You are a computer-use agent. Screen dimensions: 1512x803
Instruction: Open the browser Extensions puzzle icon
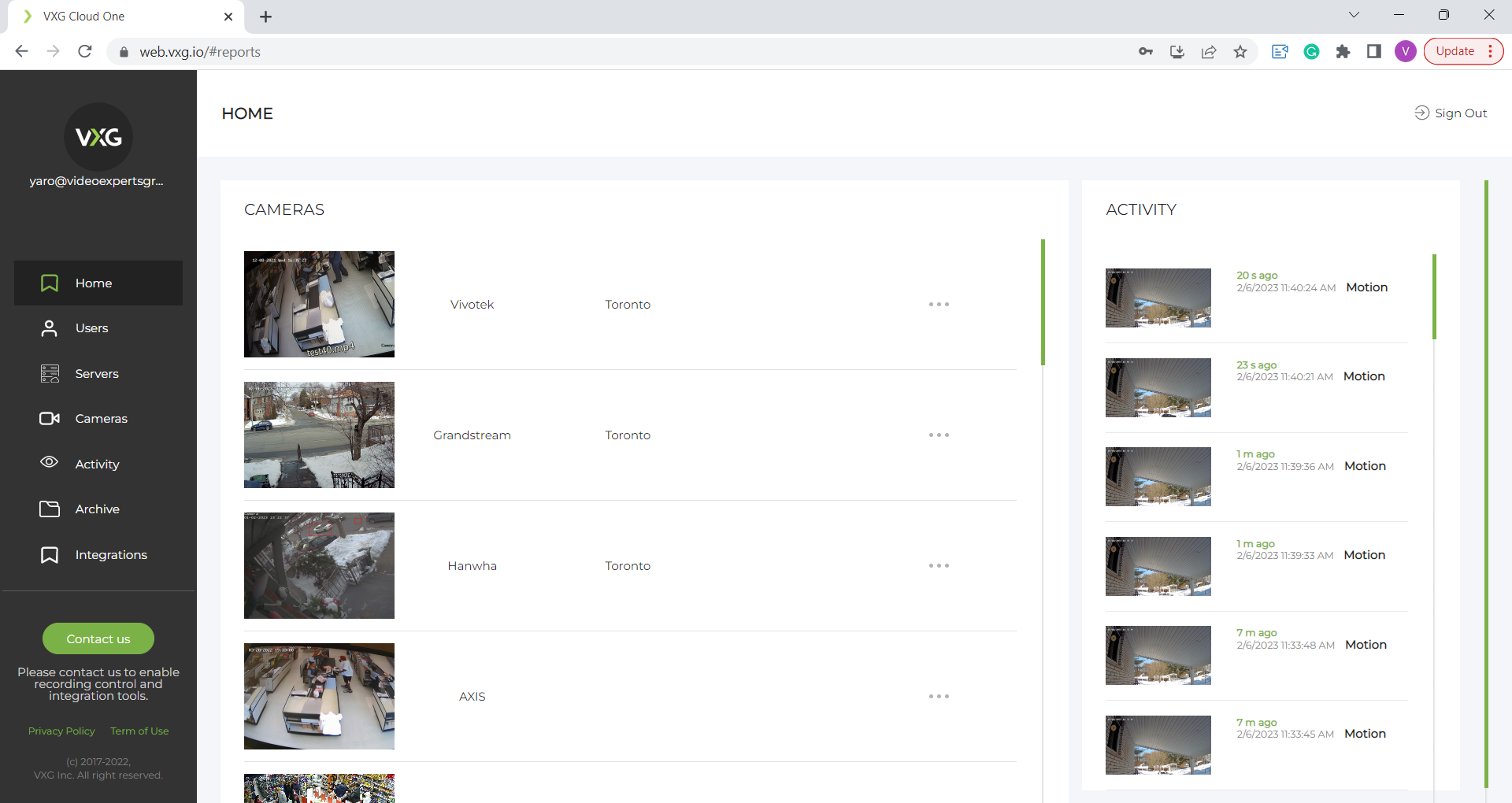tap(1343, 52)
